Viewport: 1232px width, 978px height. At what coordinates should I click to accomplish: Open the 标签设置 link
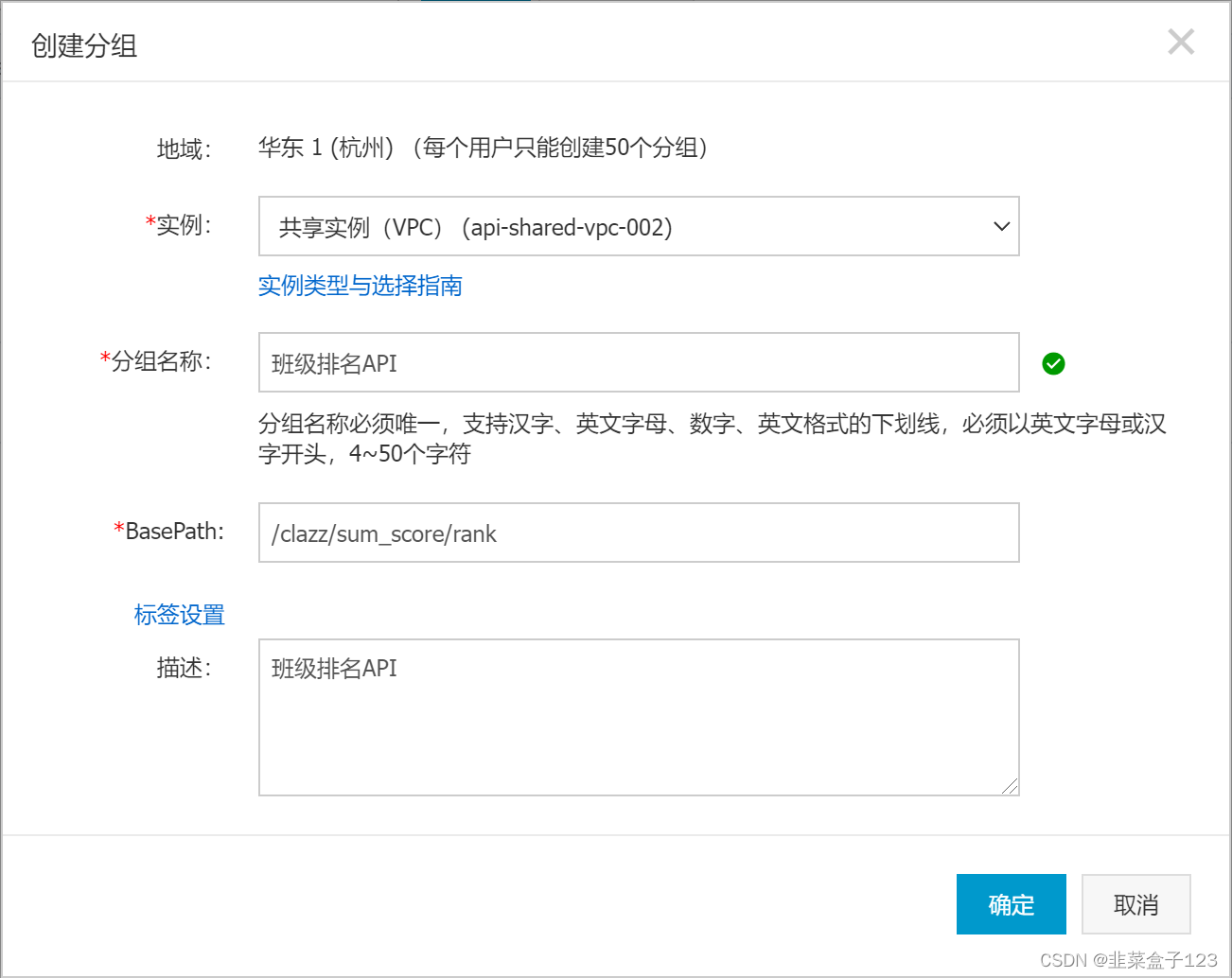180,615
